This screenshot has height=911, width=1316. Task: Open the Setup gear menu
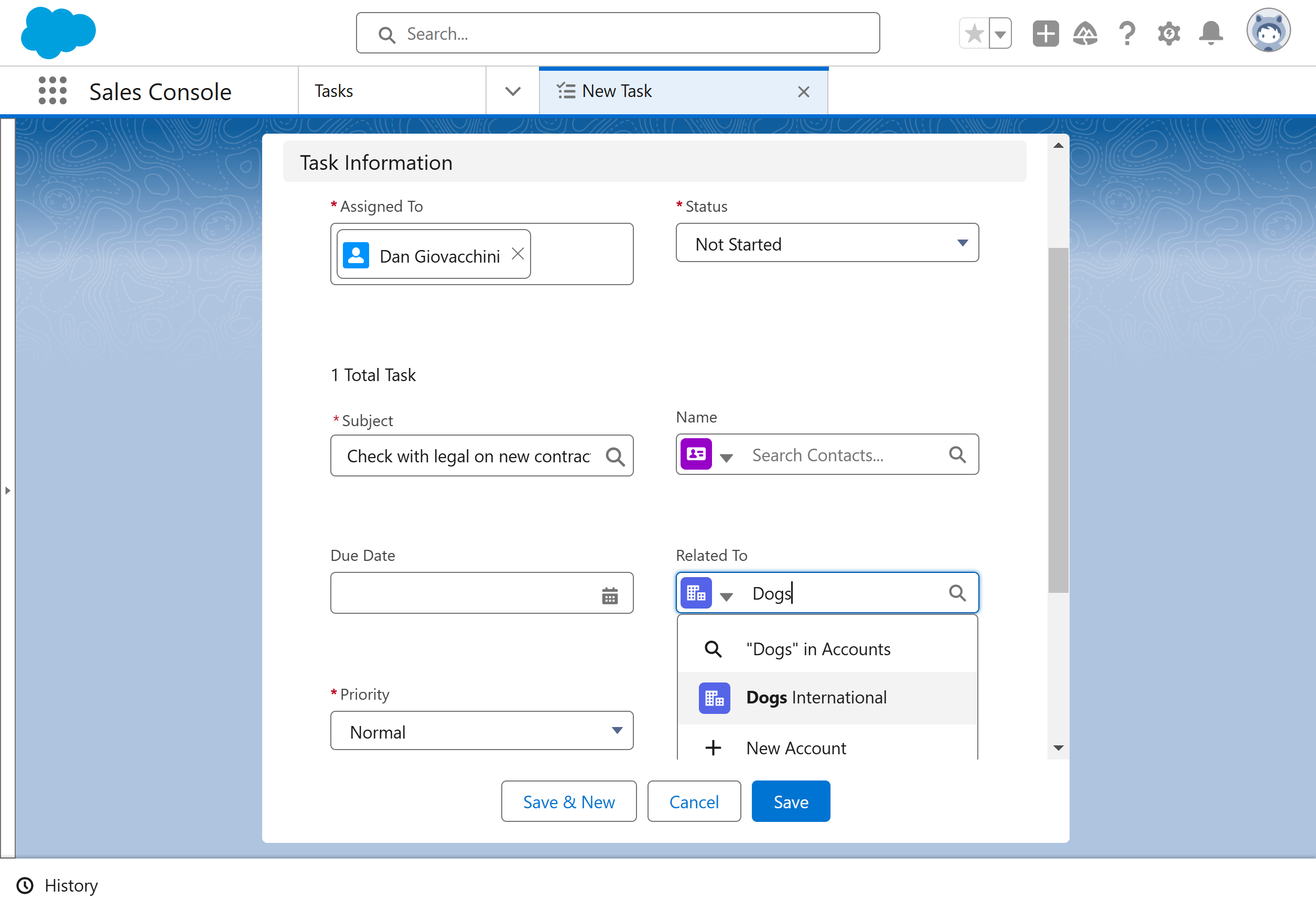(x=1169, y=34)
